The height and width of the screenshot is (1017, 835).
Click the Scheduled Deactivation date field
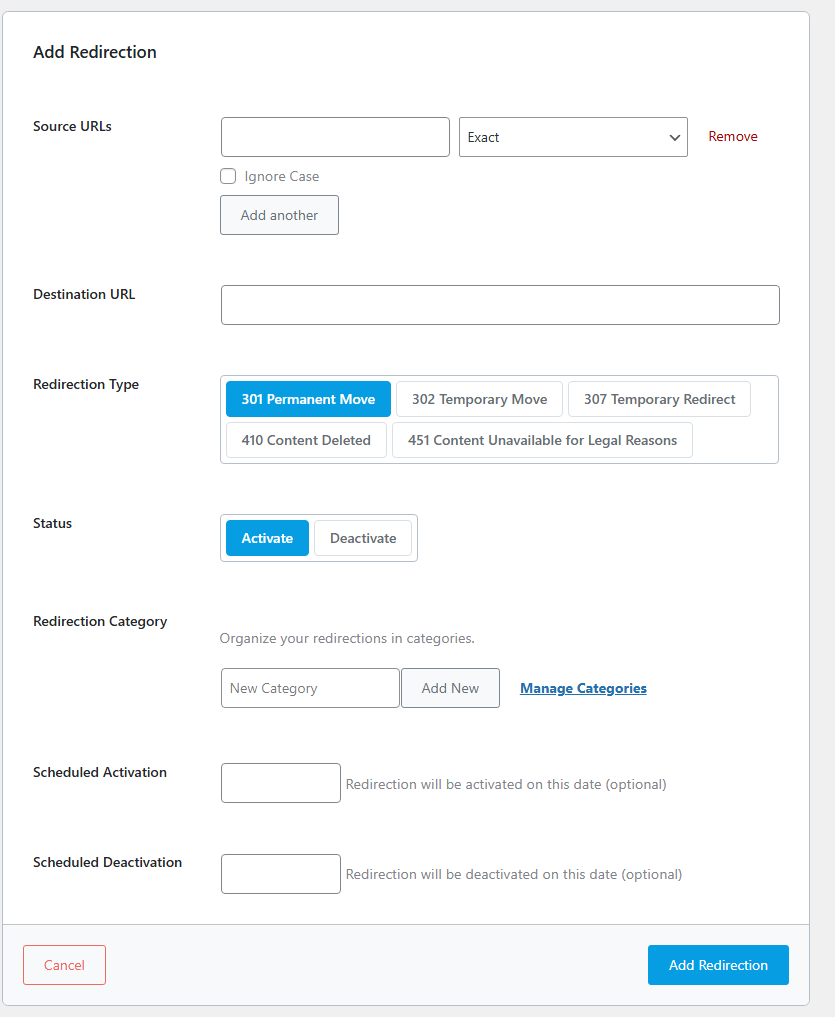pos(280,873)
